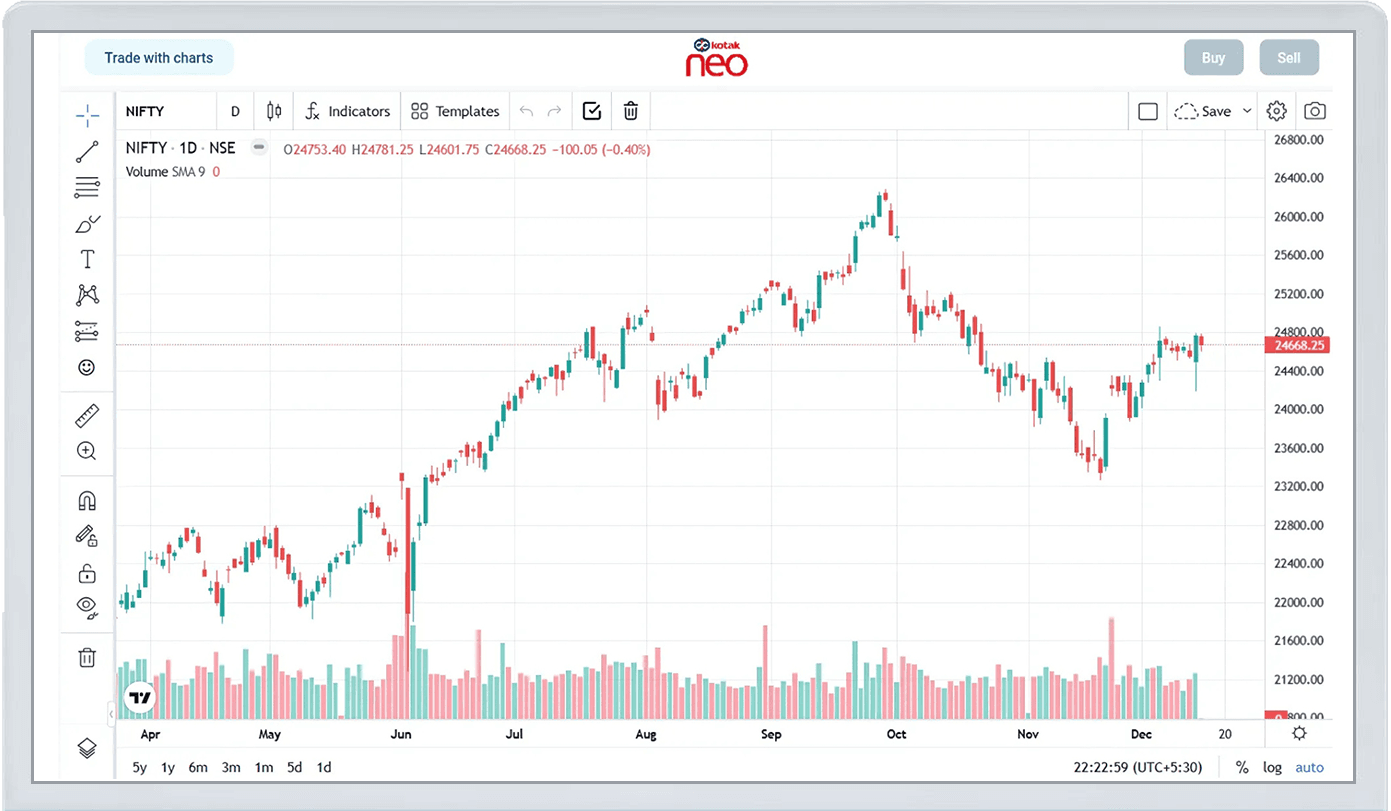Open chart settings gear icon

pos(1276,111)
